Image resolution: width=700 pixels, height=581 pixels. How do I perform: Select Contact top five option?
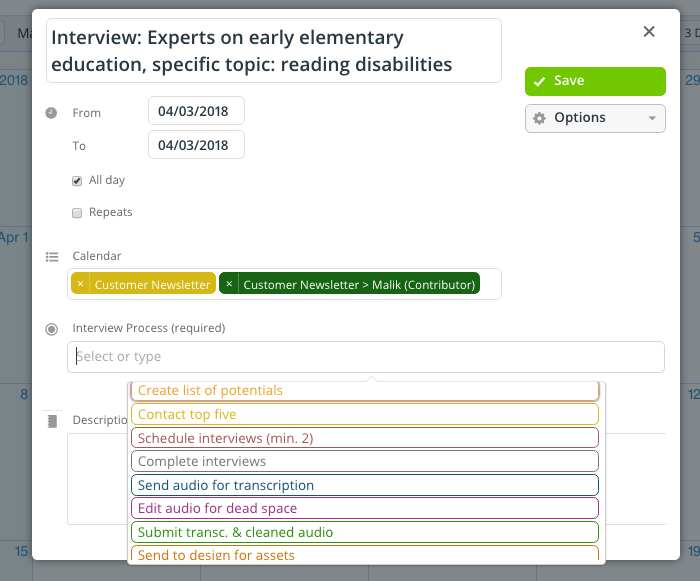click(365, 414)
